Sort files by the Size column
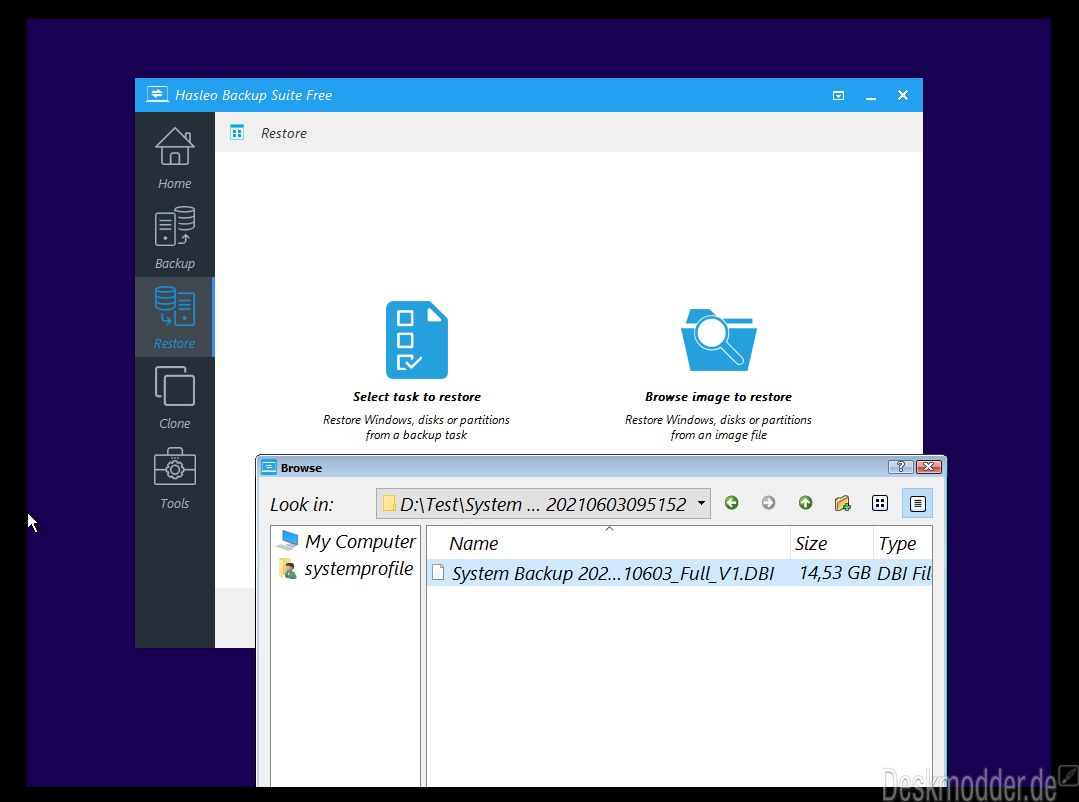1079x802 pixels. pos(831,543)
